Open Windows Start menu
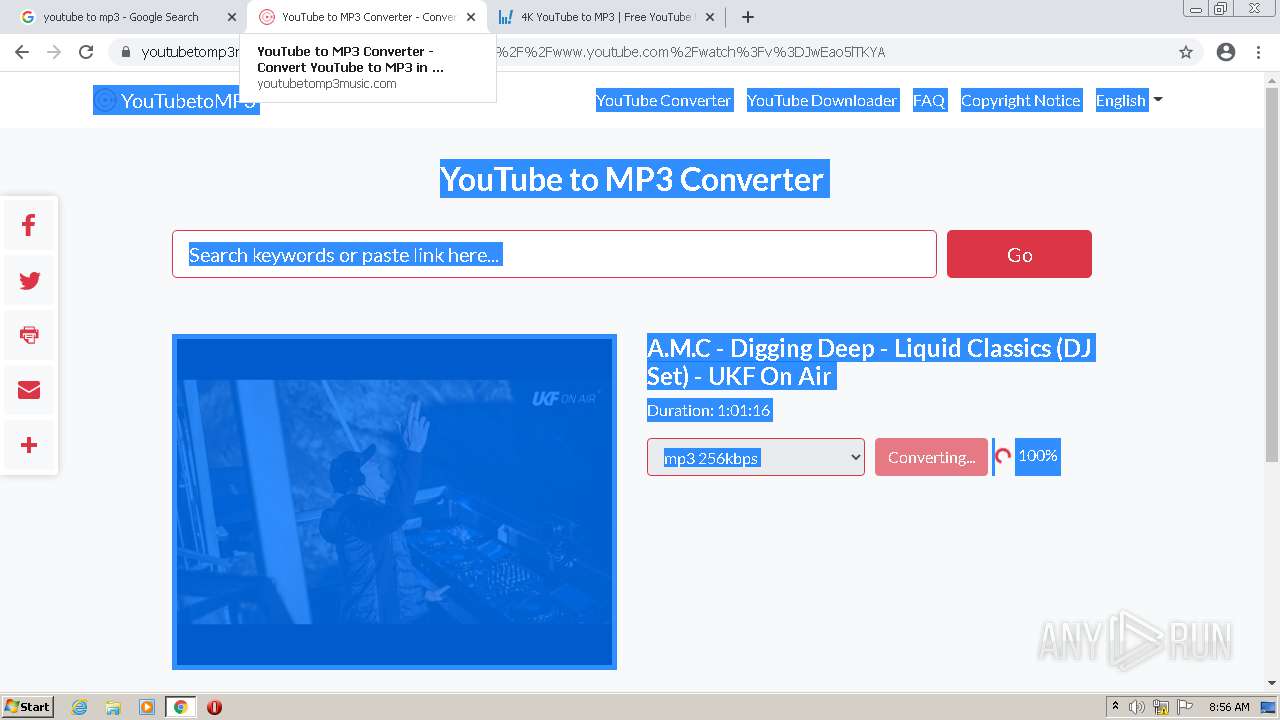This screenshot has width=1280, height=720. coord(28,707)
